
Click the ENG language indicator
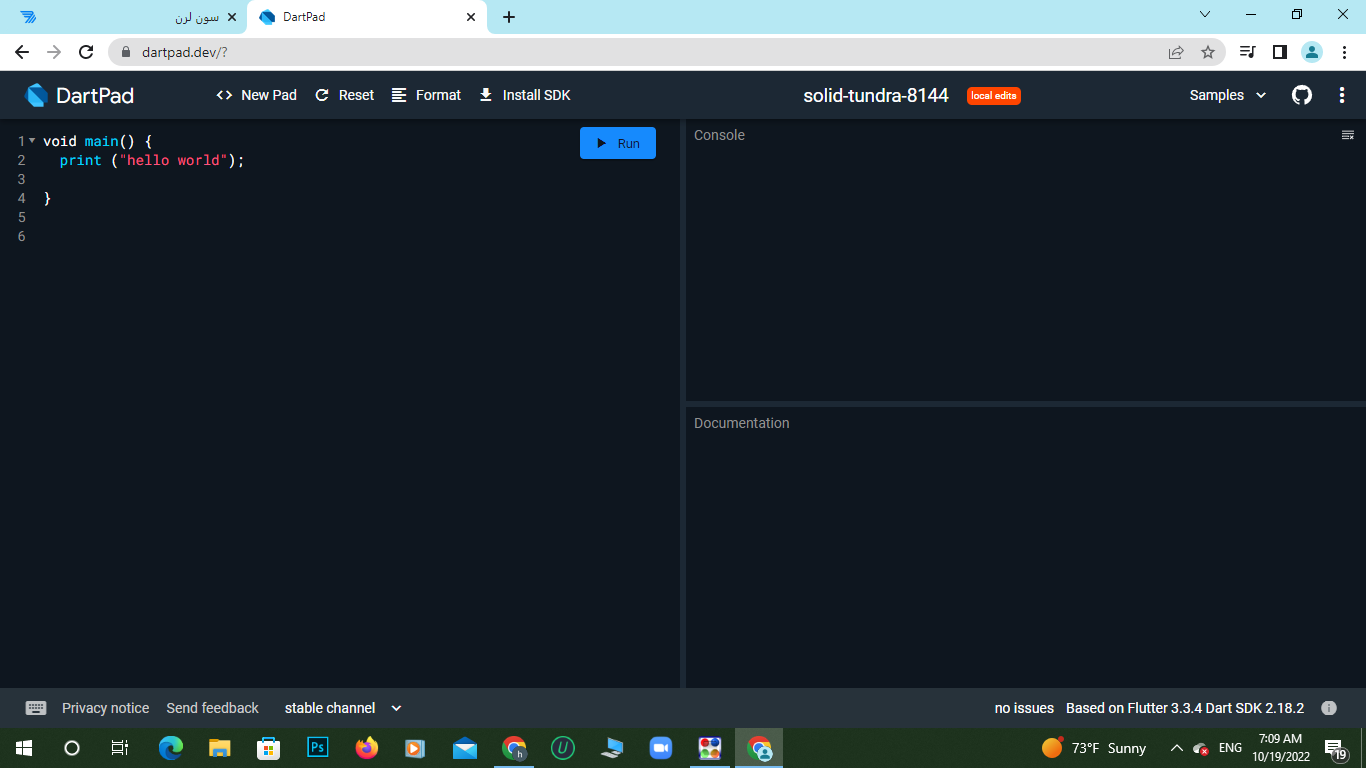point(1230,748)
